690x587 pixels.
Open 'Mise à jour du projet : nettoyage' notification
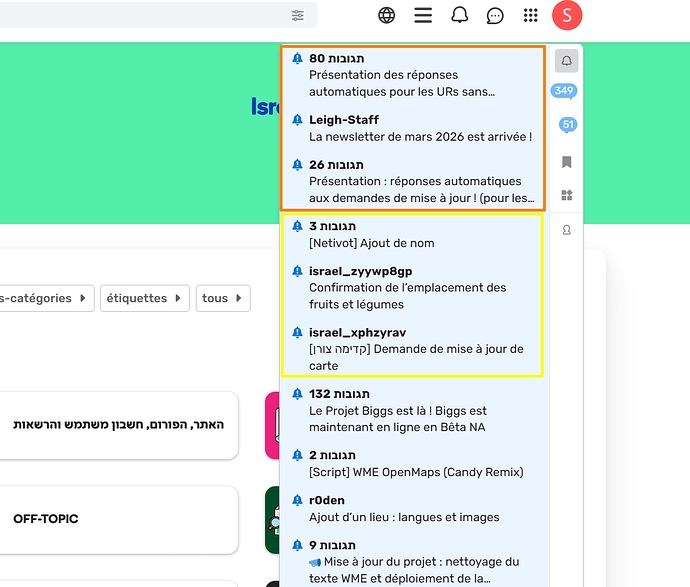414,561
